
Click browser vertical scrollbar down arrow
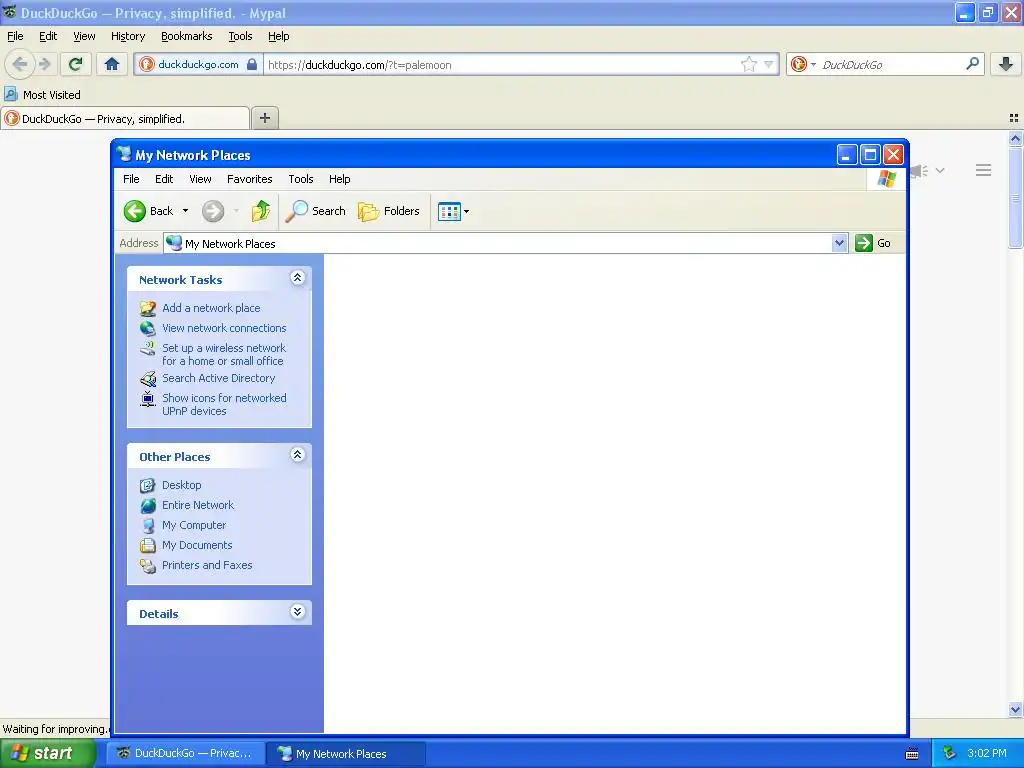click(1015, 709)
